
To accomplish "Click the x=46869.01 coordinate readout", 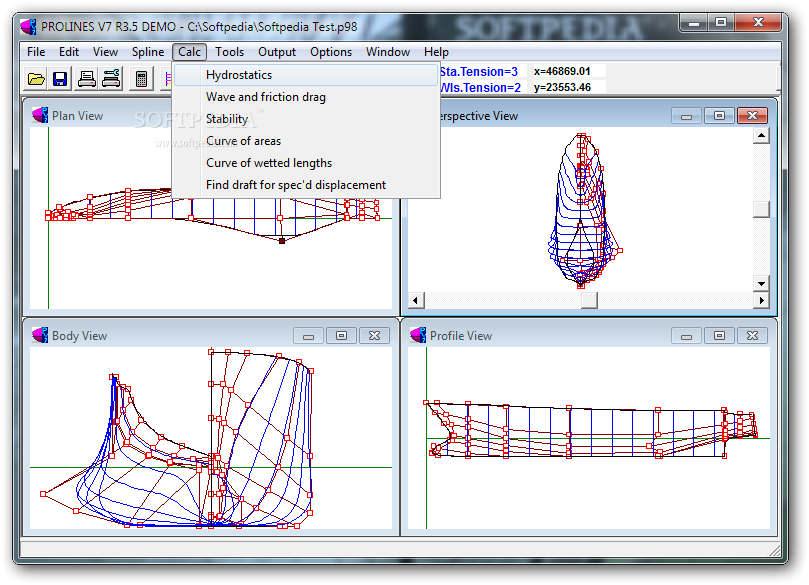I will point(562,71).
